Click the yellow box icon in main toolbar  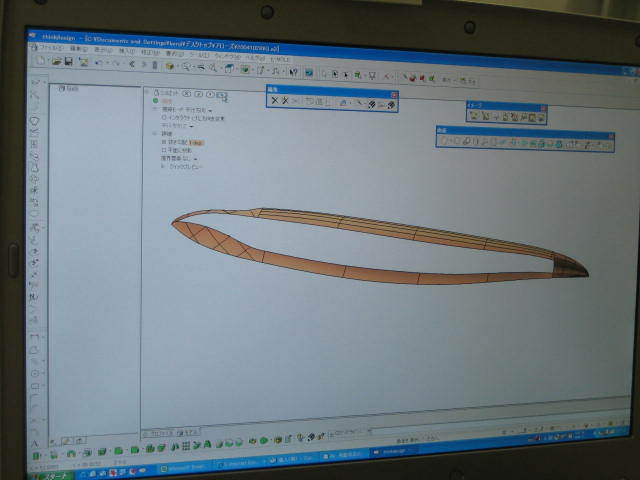pos(170,66)
